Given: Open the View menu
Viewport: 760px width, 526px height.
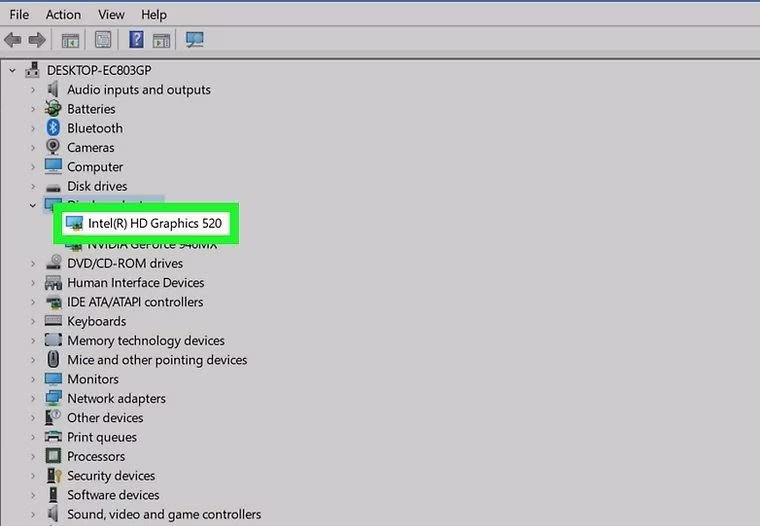Looking at the screenshot, I should tap(111, 15).
